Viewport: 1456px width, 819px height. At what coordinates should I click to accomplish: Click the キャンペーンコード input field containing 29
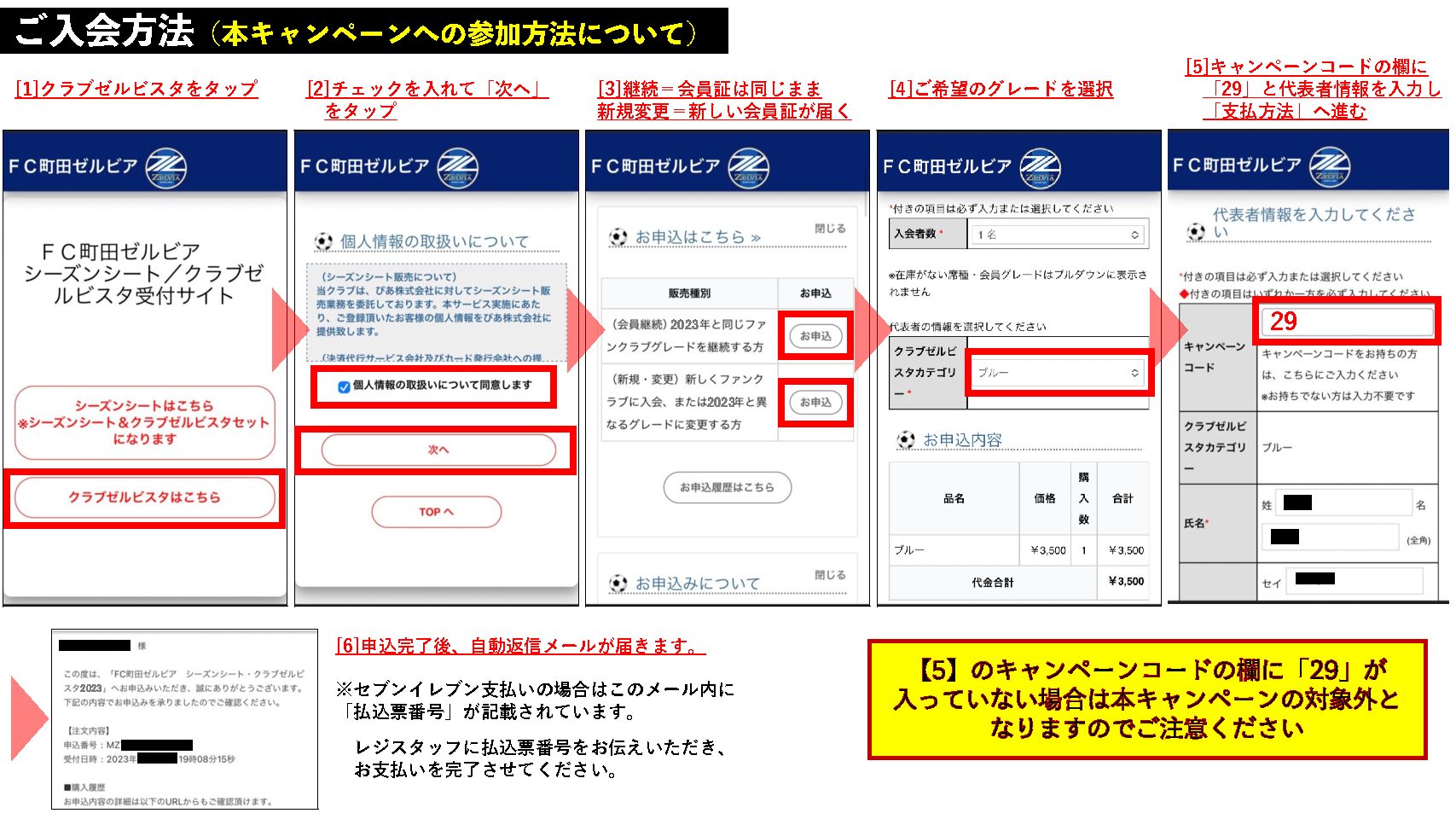1348,322
